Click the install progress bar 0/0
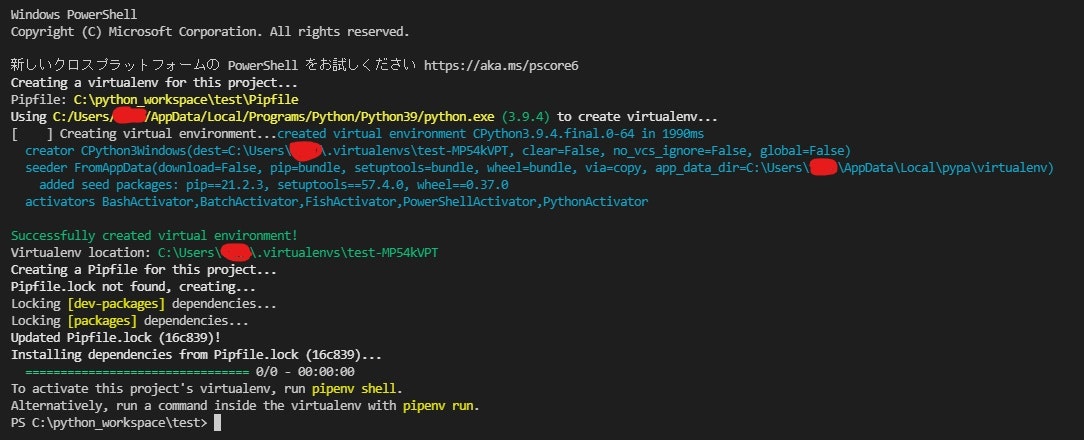 tap(190, 372)
